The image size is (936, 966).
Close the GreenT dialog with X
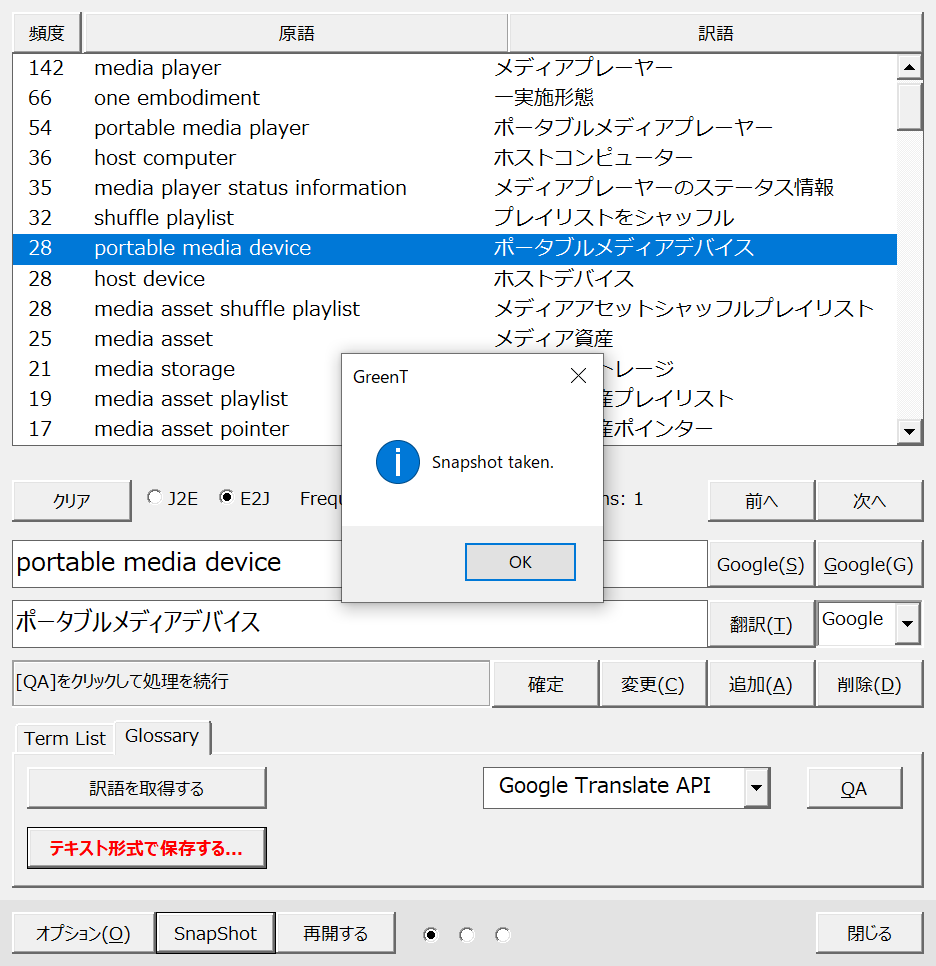578,376
